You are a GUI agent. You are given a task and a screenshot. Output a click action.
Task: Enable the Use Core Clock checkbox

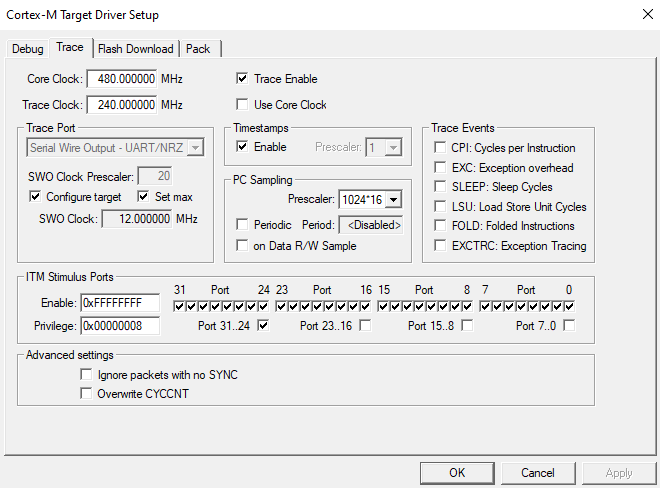click(x=242, y=104)
